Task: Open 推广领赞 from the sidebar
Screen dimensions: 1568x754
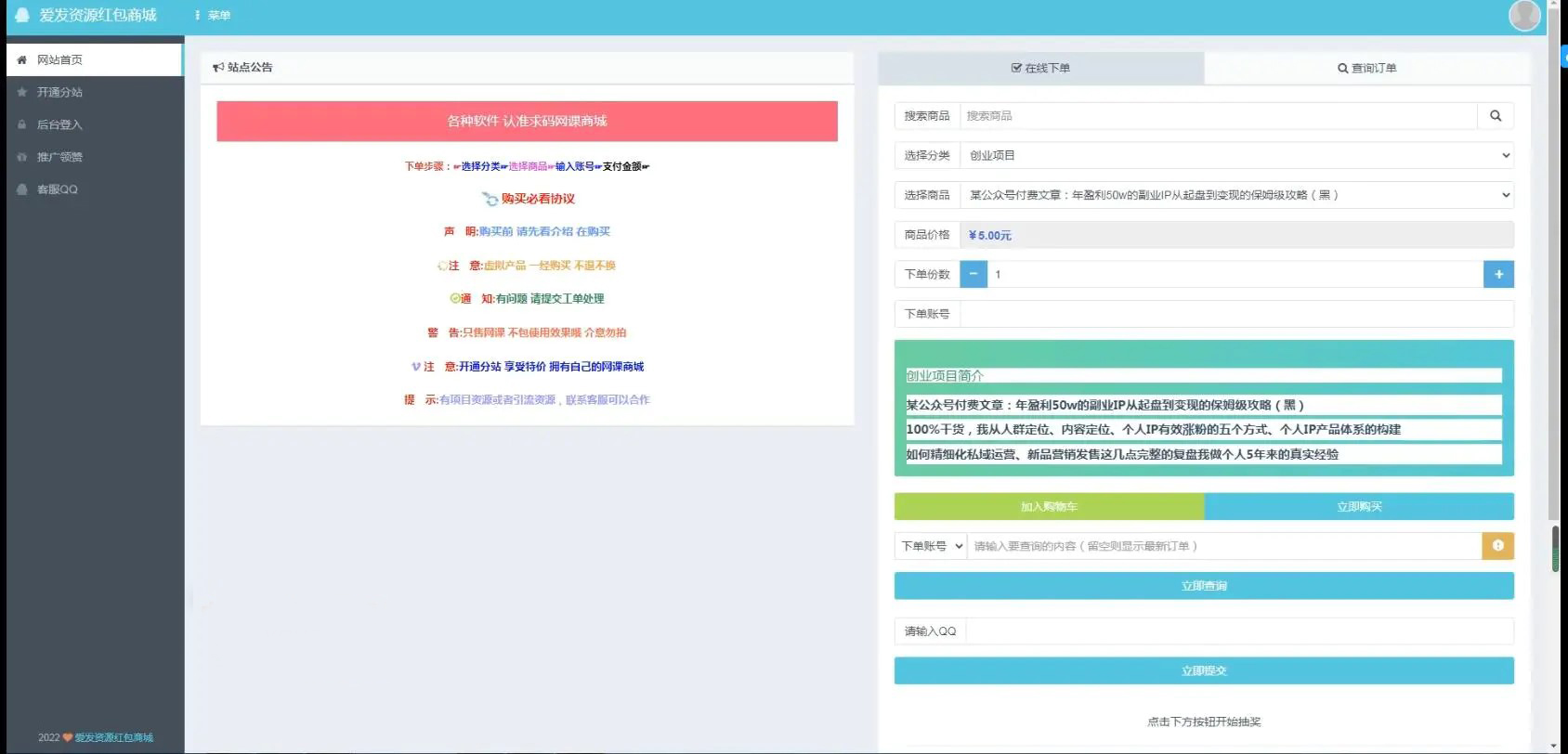Action: click(59, 157)
